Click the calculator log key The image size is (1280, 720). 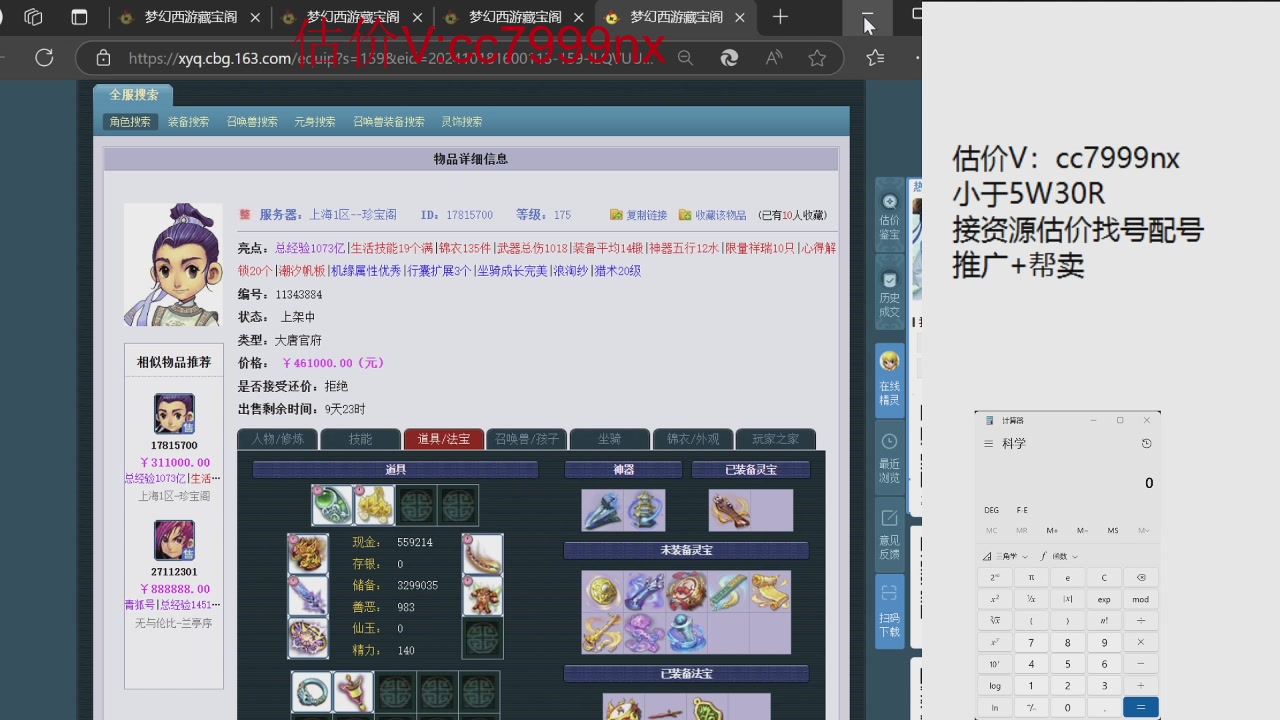click(995, 685)
